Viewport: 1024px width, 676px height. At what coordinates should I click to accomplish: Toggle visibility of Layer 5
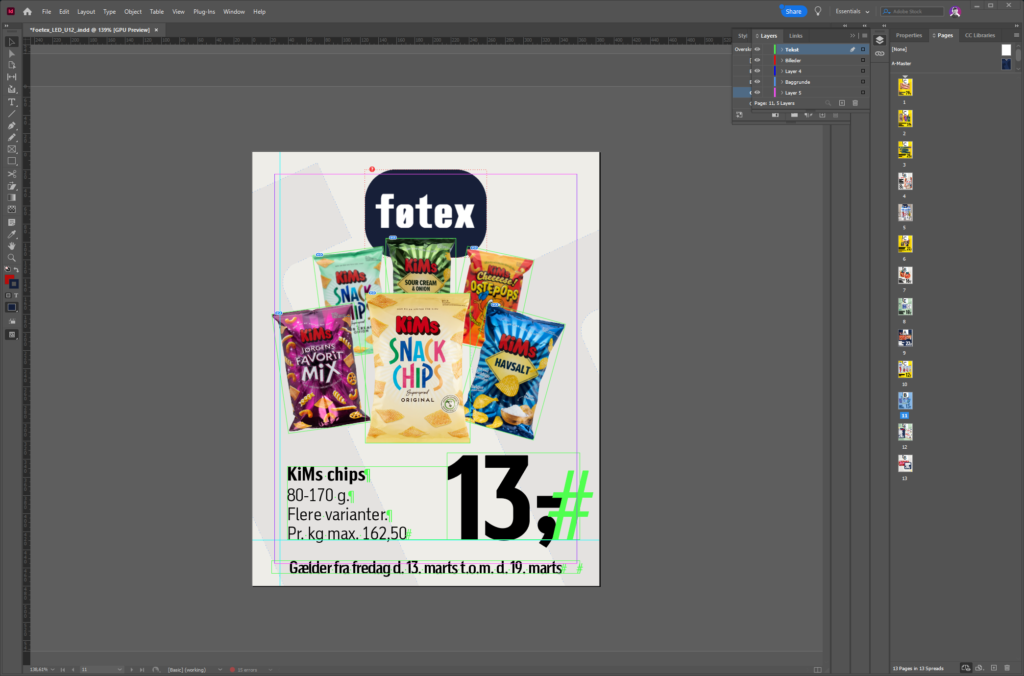758,92
